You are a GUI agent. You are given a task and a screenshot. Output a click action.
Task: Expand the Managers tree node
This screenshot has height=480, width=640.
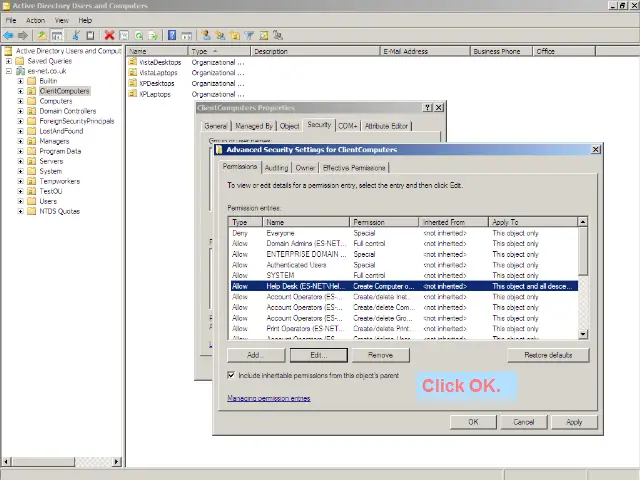tap(21, 141)
